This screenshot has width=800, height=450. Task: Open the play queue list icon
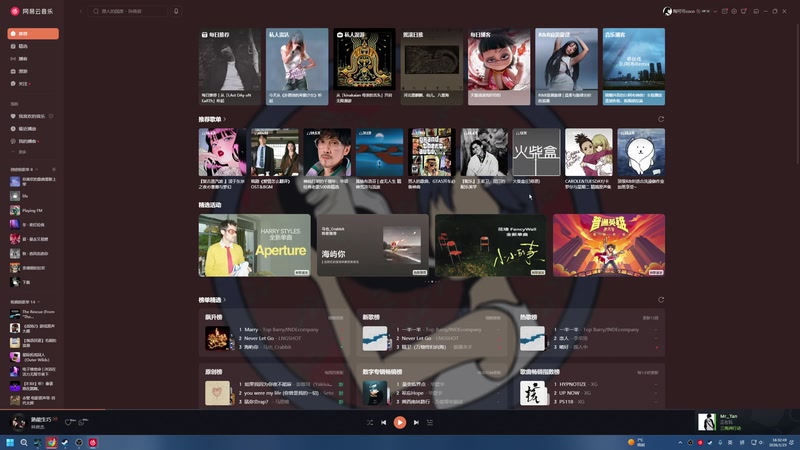coord(430,422)
